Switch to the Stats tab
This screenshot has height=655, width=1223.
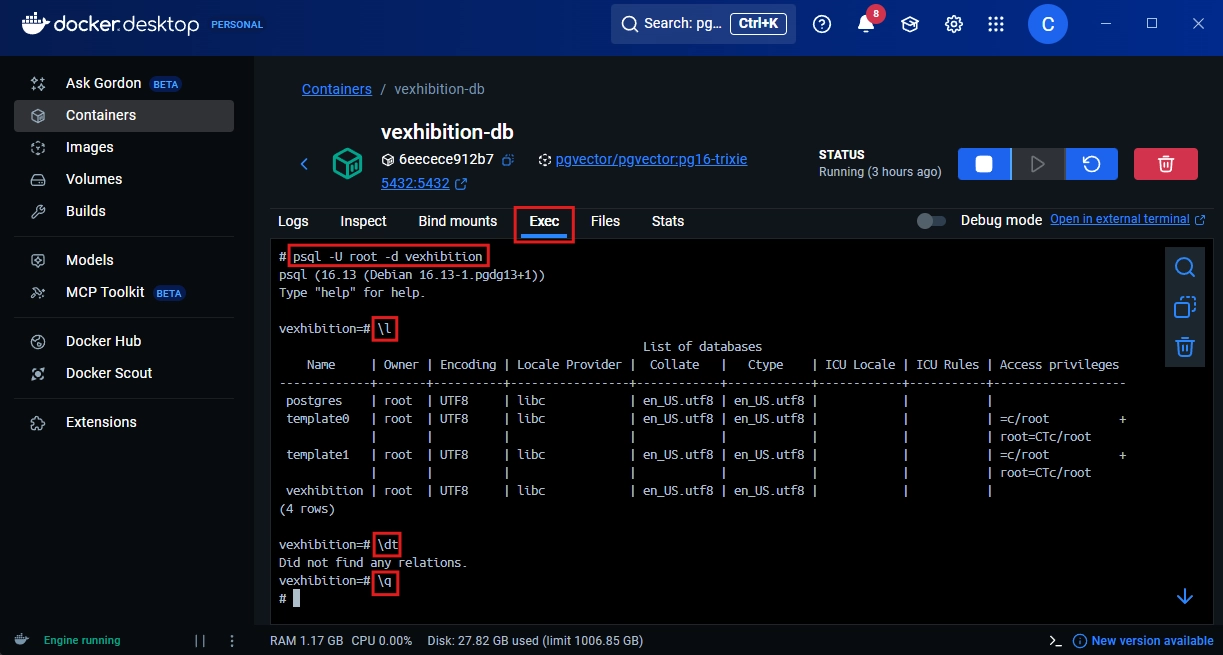[668, 221]
